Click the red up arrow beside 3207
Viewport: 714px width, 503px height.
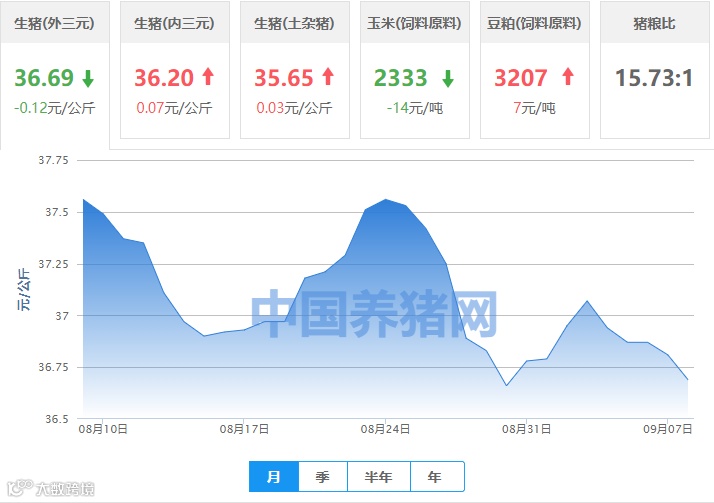click(x=568, y=76)
